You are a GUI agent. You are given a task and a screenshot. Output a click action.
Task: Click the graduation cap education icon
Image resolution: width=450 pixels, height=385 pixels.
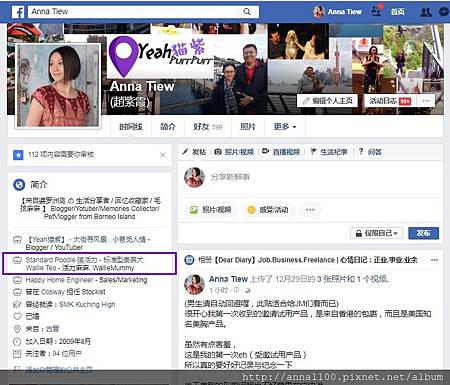(17, 304)
